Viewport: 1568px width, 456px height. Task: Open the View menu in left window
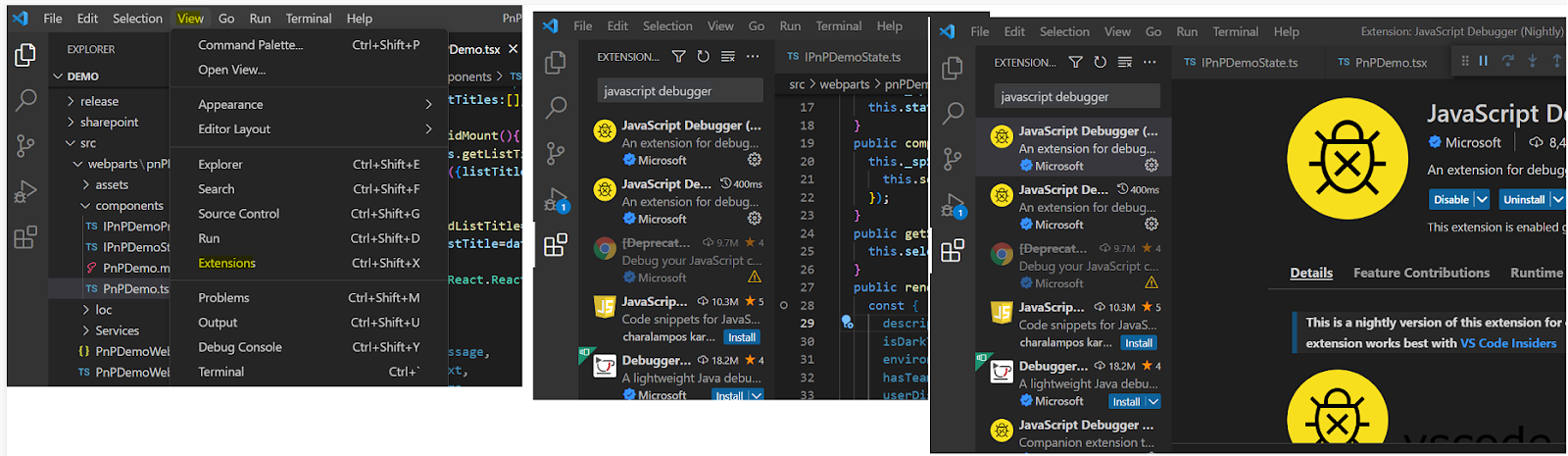190,18
